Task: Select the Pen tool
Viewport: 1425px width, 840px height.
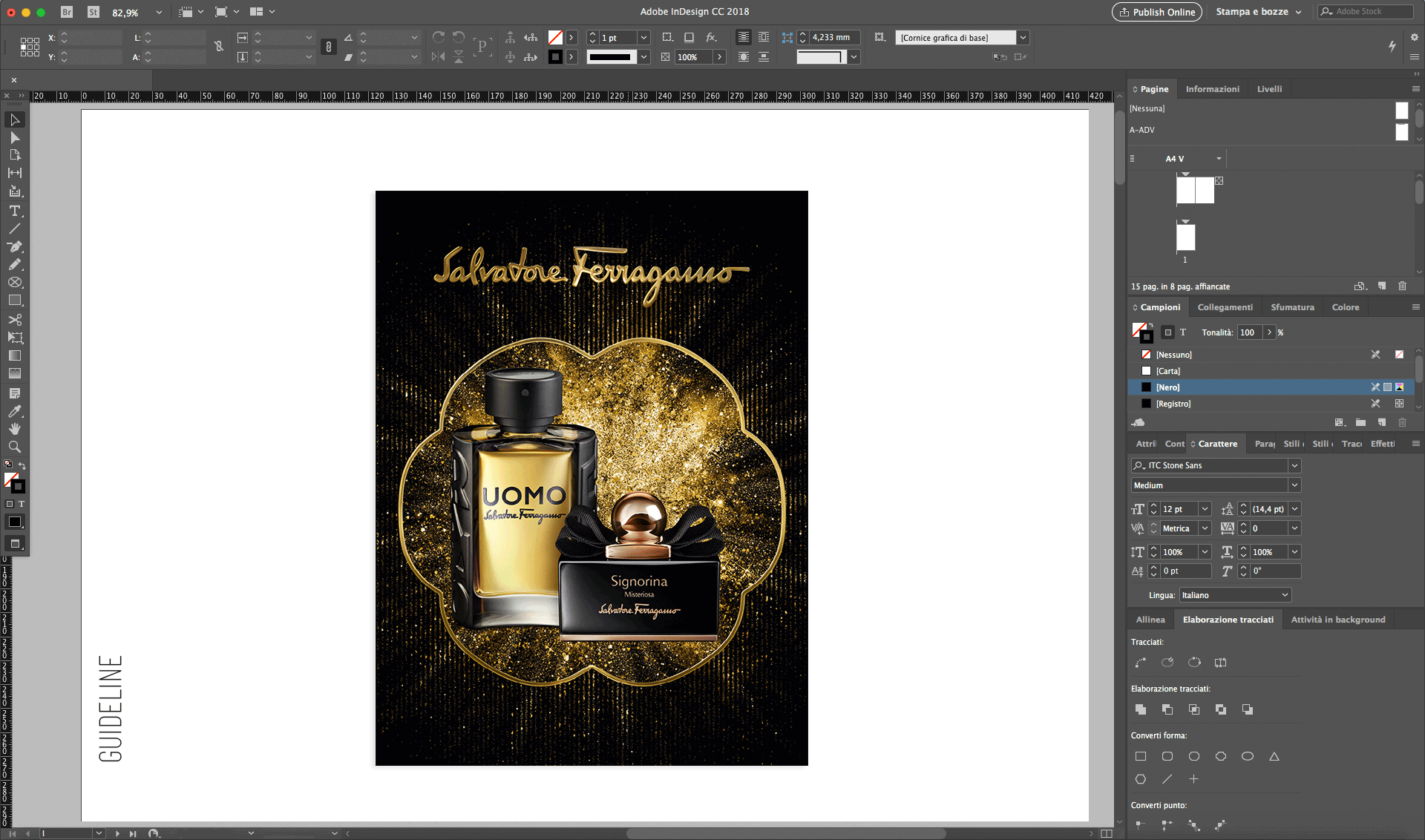Action: pos(15,246)
